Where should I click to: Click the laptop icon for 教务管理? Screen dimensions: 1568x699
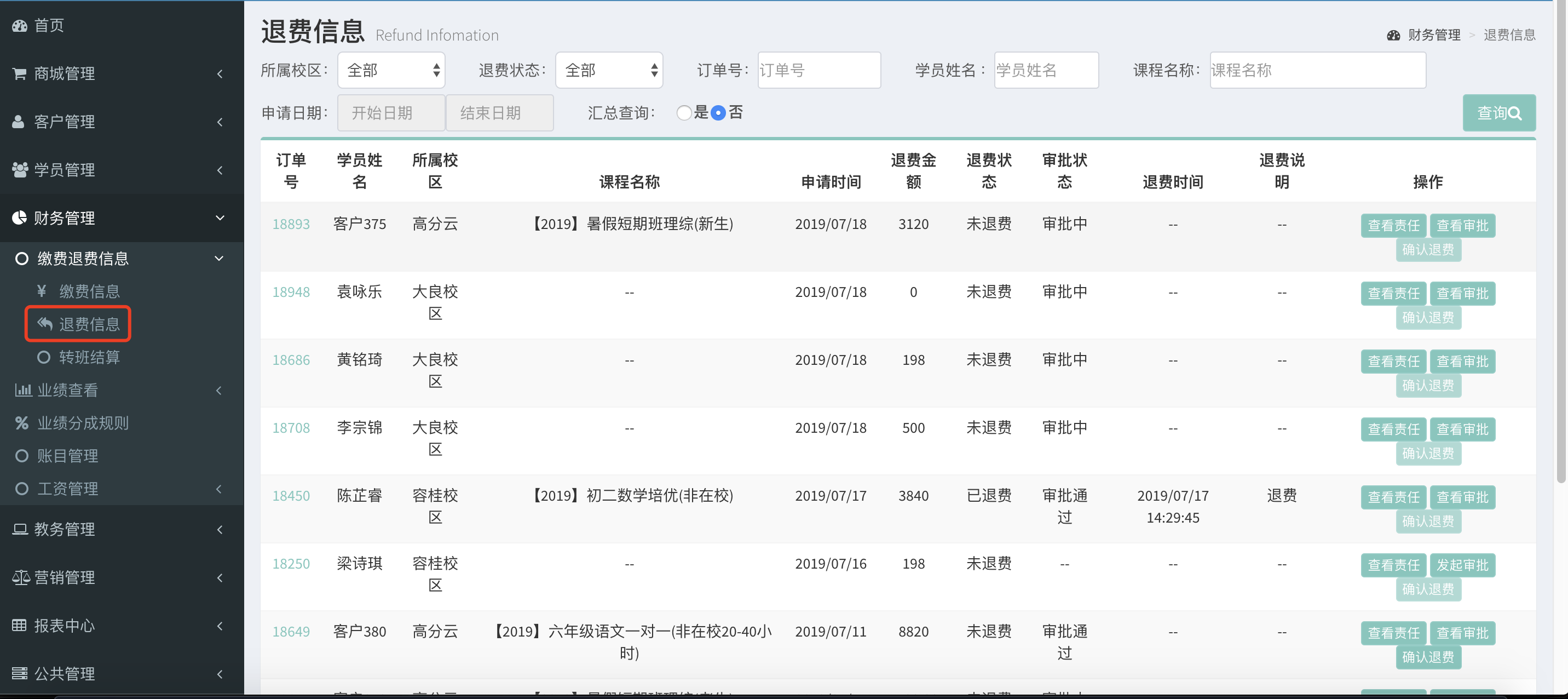20,529
